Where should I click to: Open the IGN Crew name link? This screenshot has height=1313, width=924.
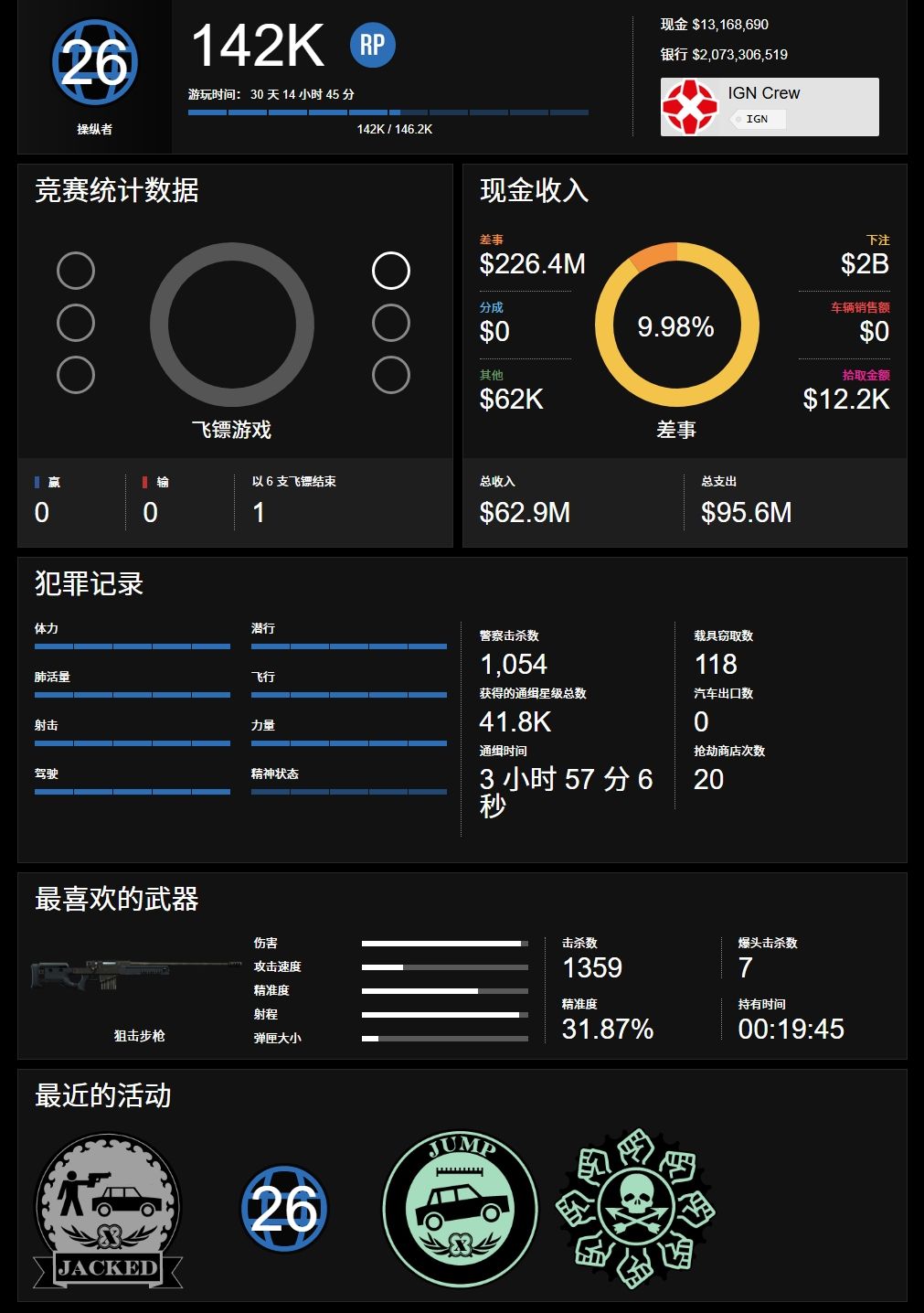[x=764, y=93]
